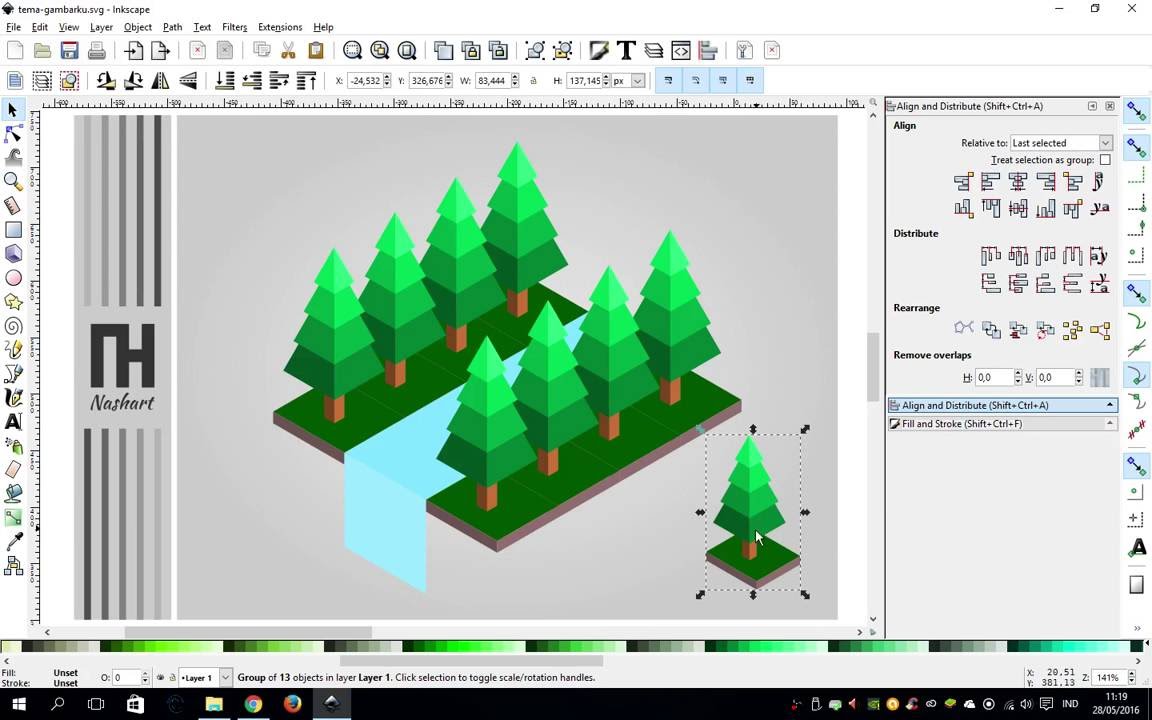
Task: Open the Layer 1 layer selector
Action: (206, 677)
